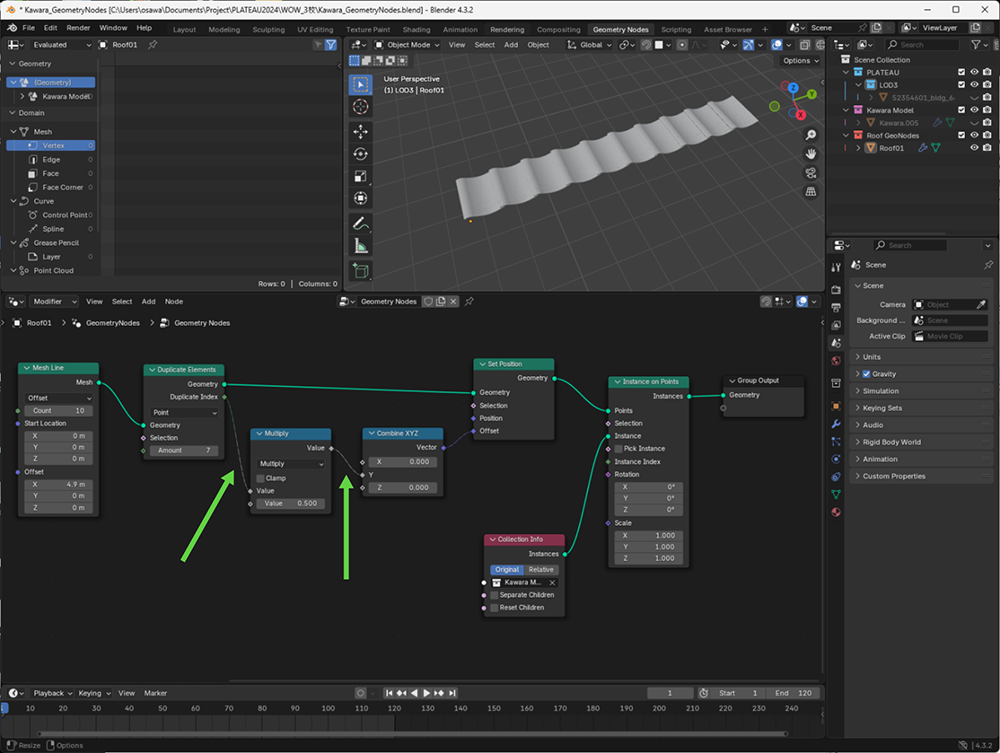Screen dimensions: 1000x753
Task: Select the Move tool in viewport toolbar
Action: 361,132
